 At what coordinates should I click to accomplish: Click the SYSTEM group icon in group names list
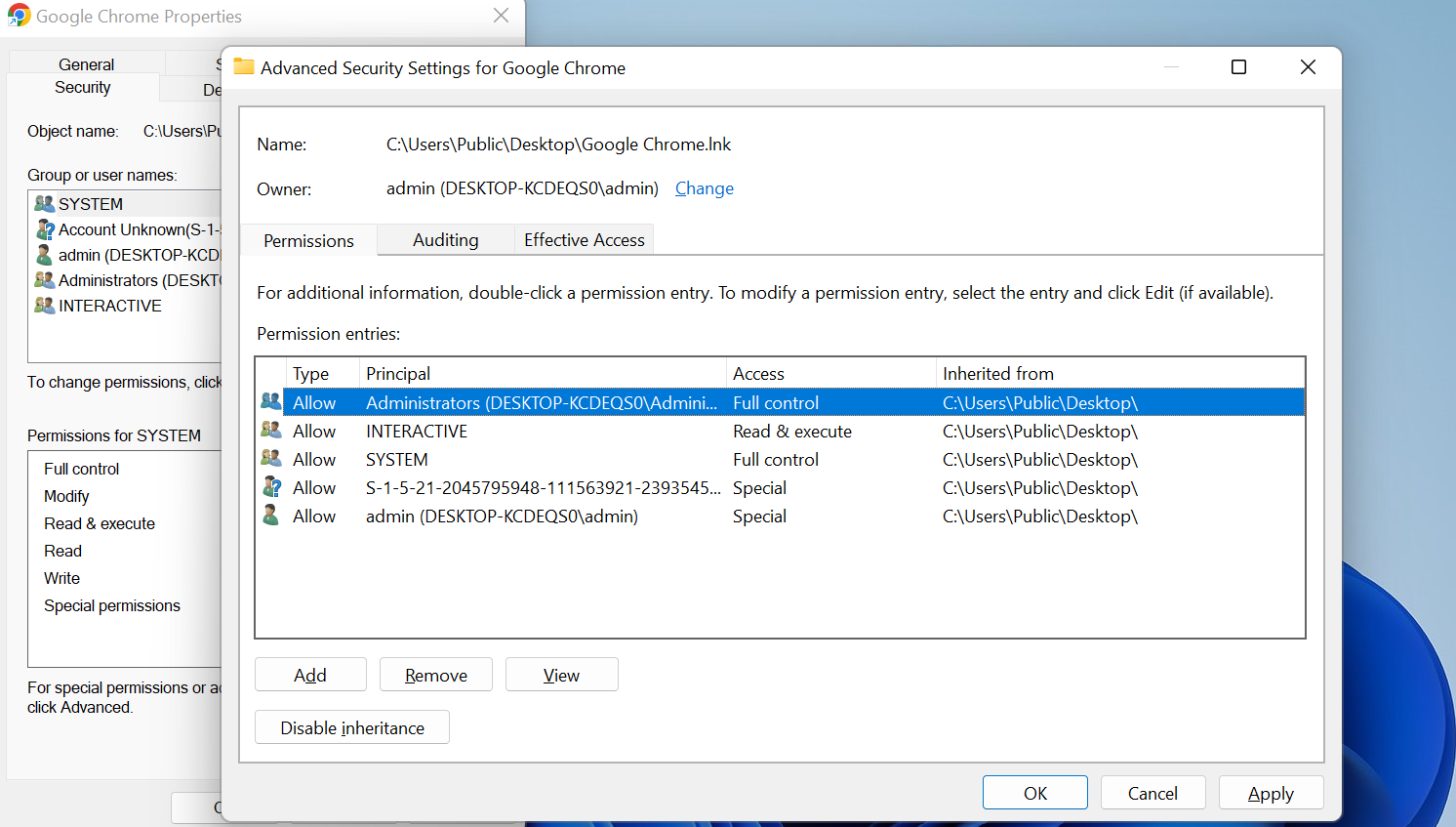click(x=43, y=203)
